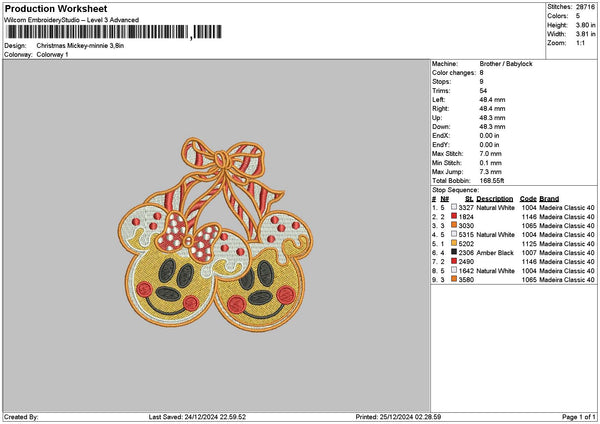Click the Max Stitch value 7.0 mm
The width and height of the screenshot is (600, 424).
tap(491, 154)
